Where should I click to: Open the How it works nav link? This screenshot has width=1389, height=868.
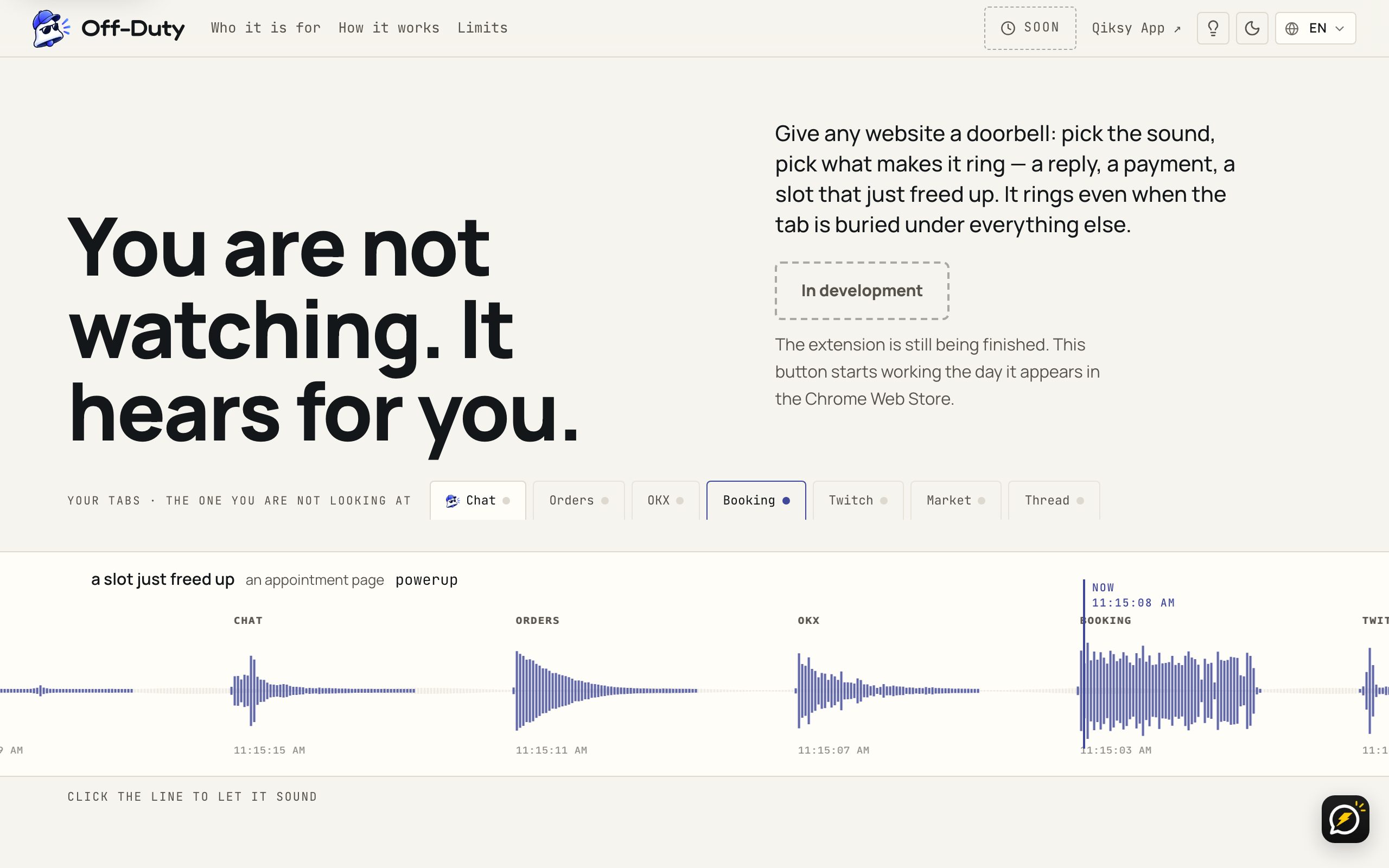pos(389,28)
